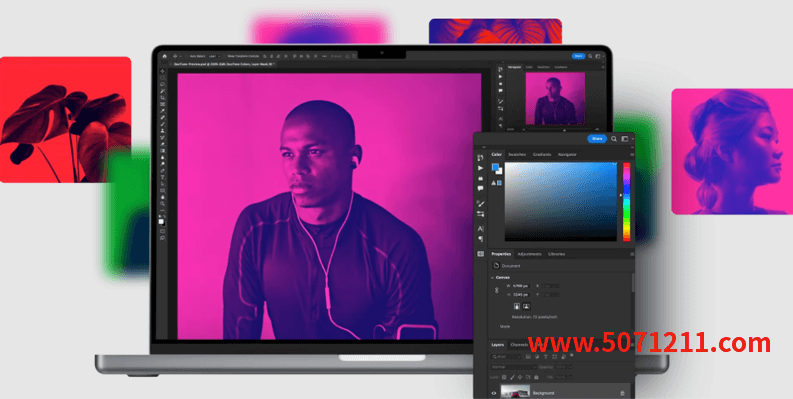Hide the Background layer using eye icon
The image size is (793, 399).
point(494,393)
